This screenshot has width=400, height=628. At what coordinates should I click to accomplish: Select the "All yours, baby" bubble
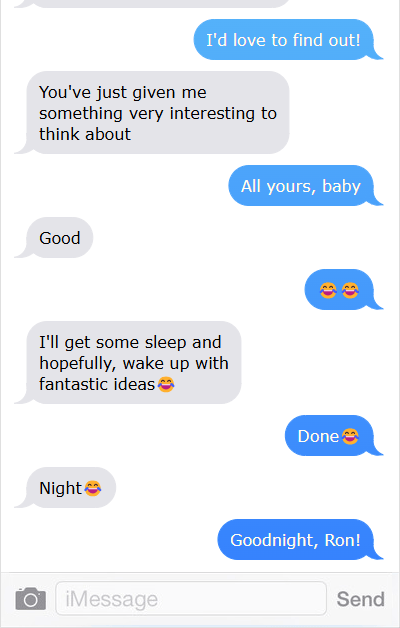301,186
